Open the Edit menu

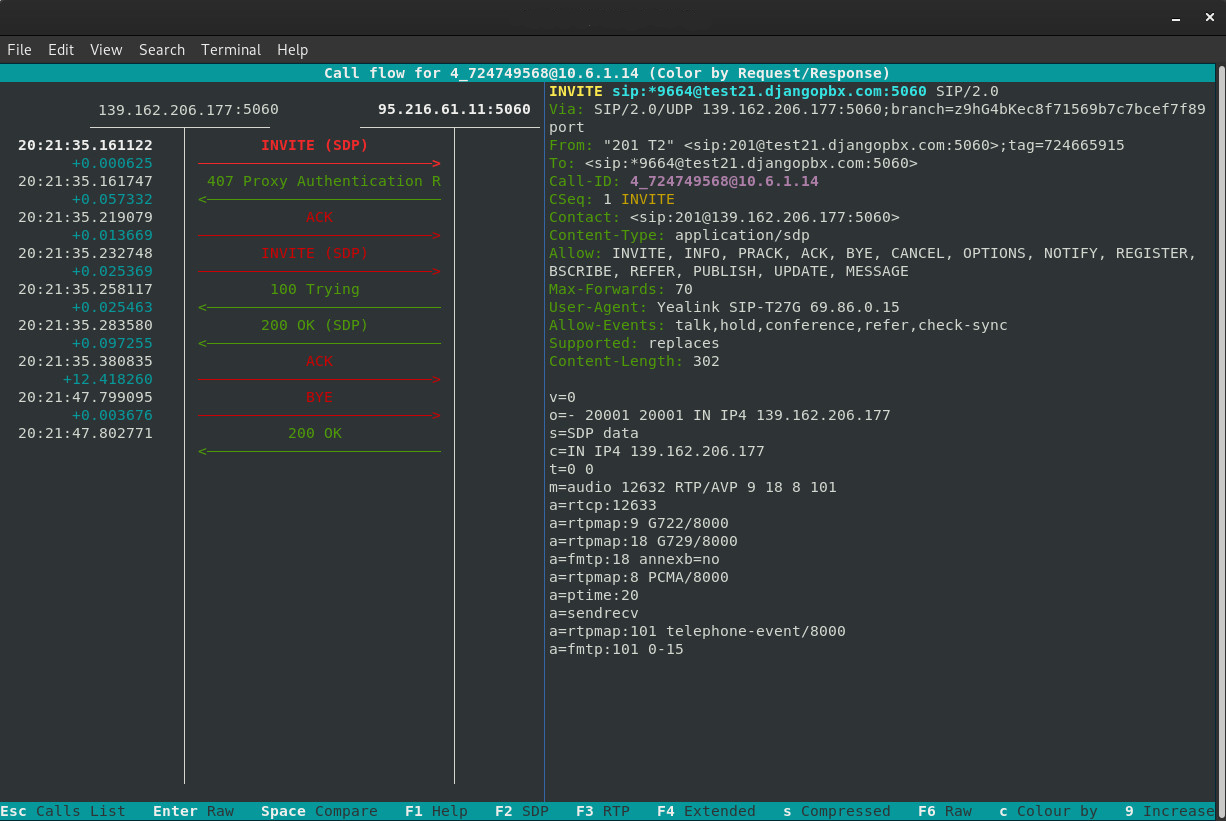point(61,50)
